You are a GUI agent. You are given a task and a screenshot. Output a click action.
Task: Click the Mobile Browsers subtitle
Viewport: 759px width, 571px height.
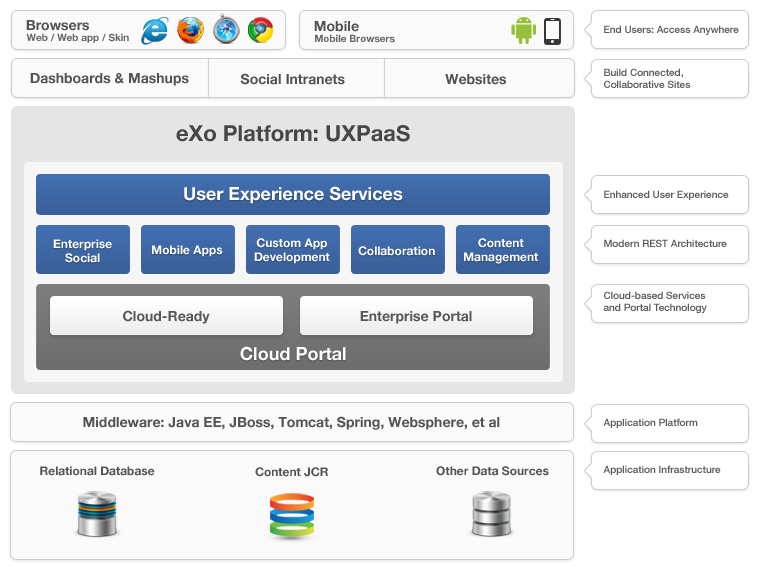pos(354,39)
